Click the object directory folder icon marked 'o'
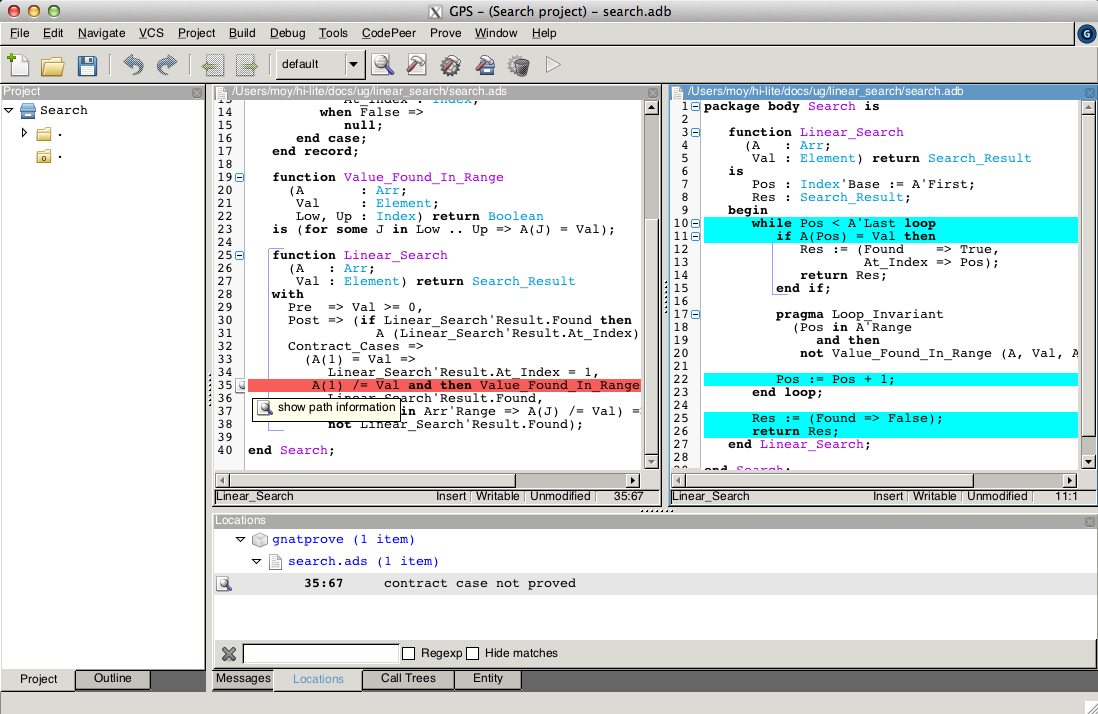Viewport: 1098px width, 714px height. click(44, 157)
